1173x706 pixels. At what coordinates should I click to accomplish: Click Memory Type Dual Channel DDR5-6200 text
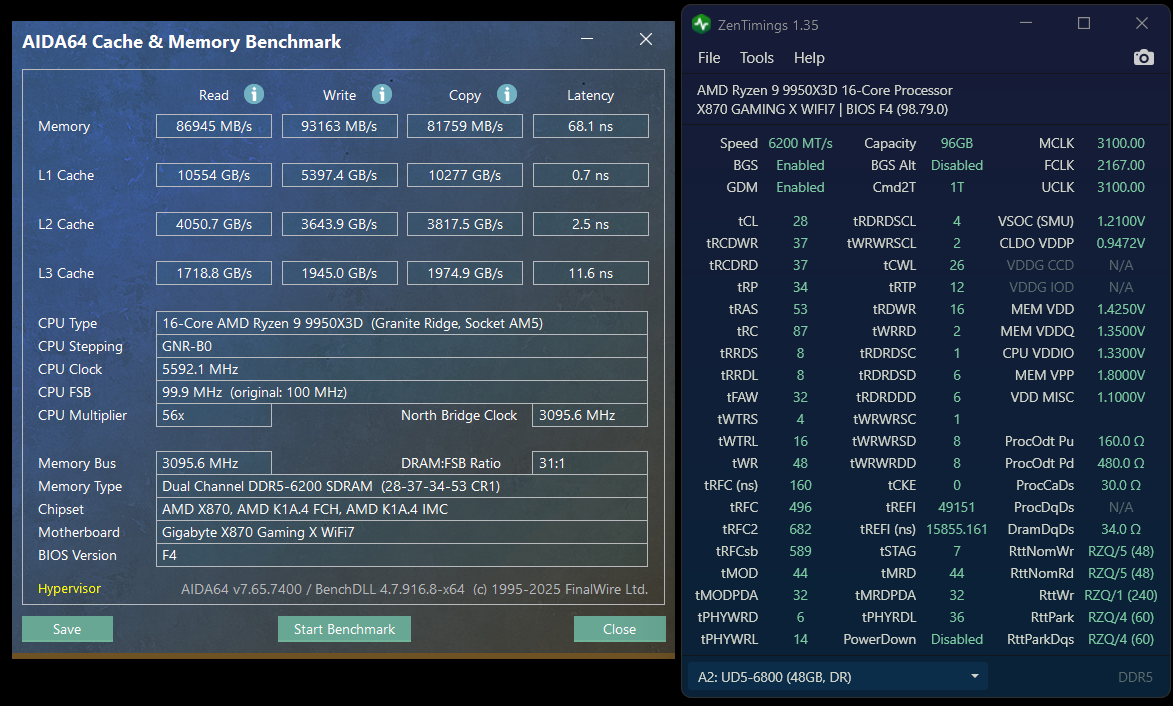[x=402, y=486]
